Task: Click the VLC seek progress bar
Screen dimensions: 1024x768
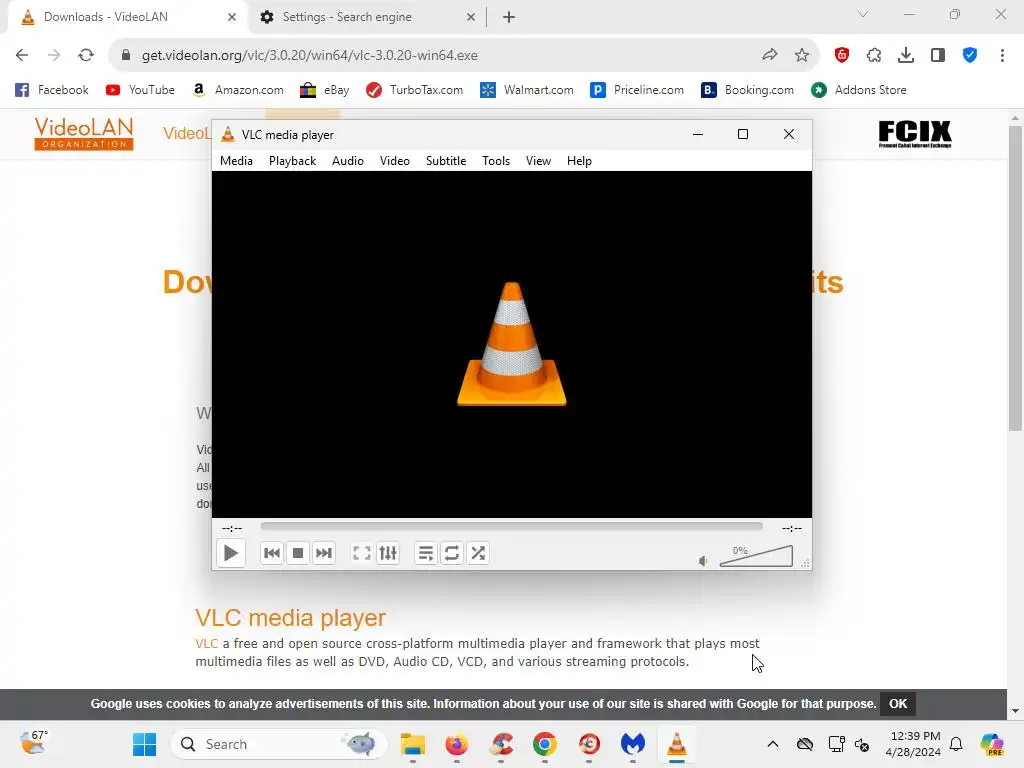Action: (511, 526)
